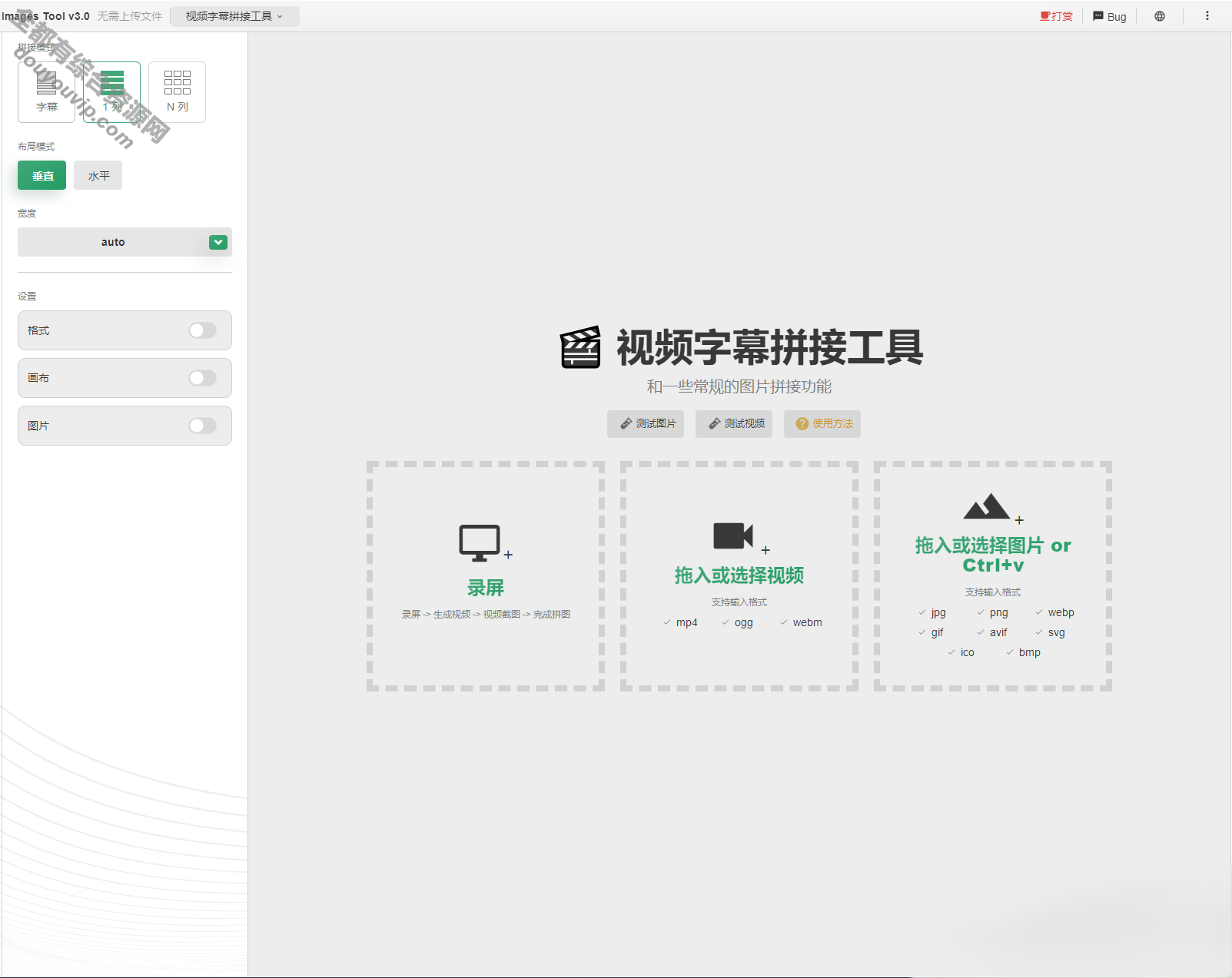Image resolution: width=1232 pixels, height=978 pixels.
Task: Select the 字幕 stitching mode icon
Action: point(46,92)
